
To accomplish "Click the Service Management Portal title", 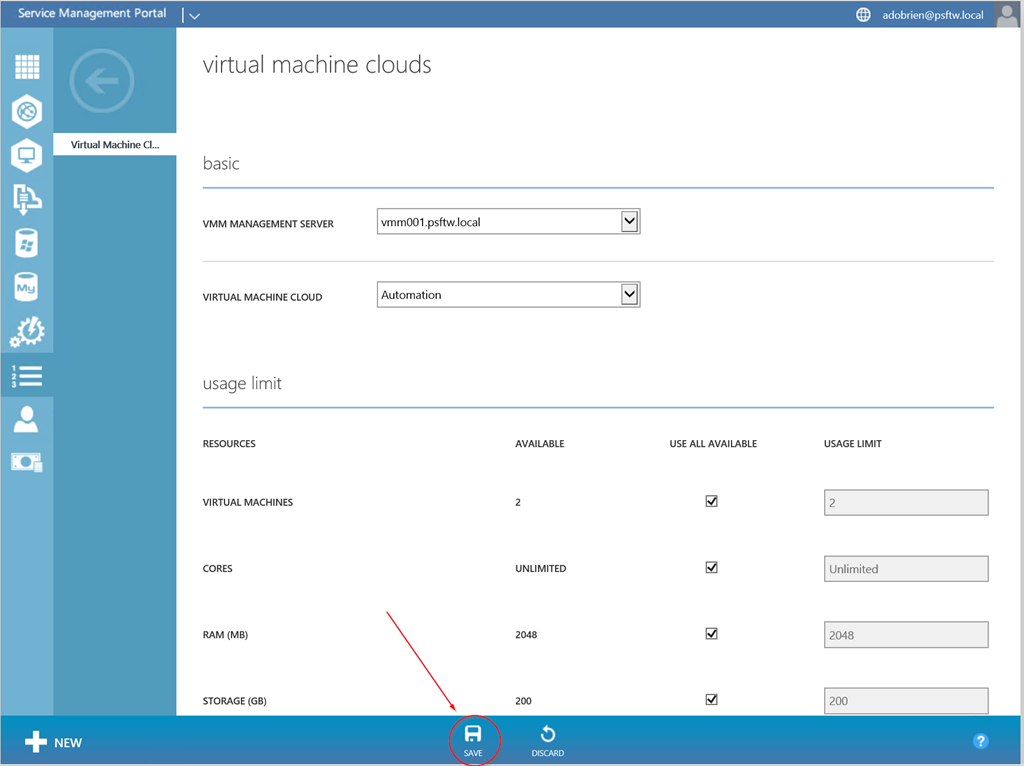I will click(92, 13).
